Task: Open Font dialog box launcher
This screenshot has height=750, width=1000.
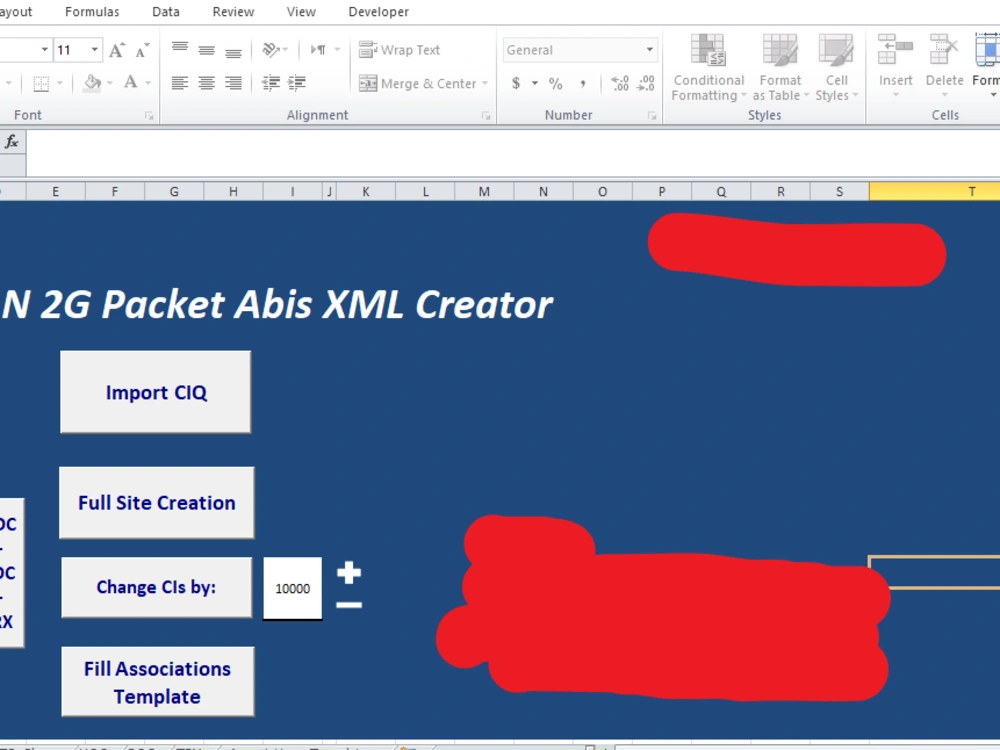Action: (x=149, y=116)
